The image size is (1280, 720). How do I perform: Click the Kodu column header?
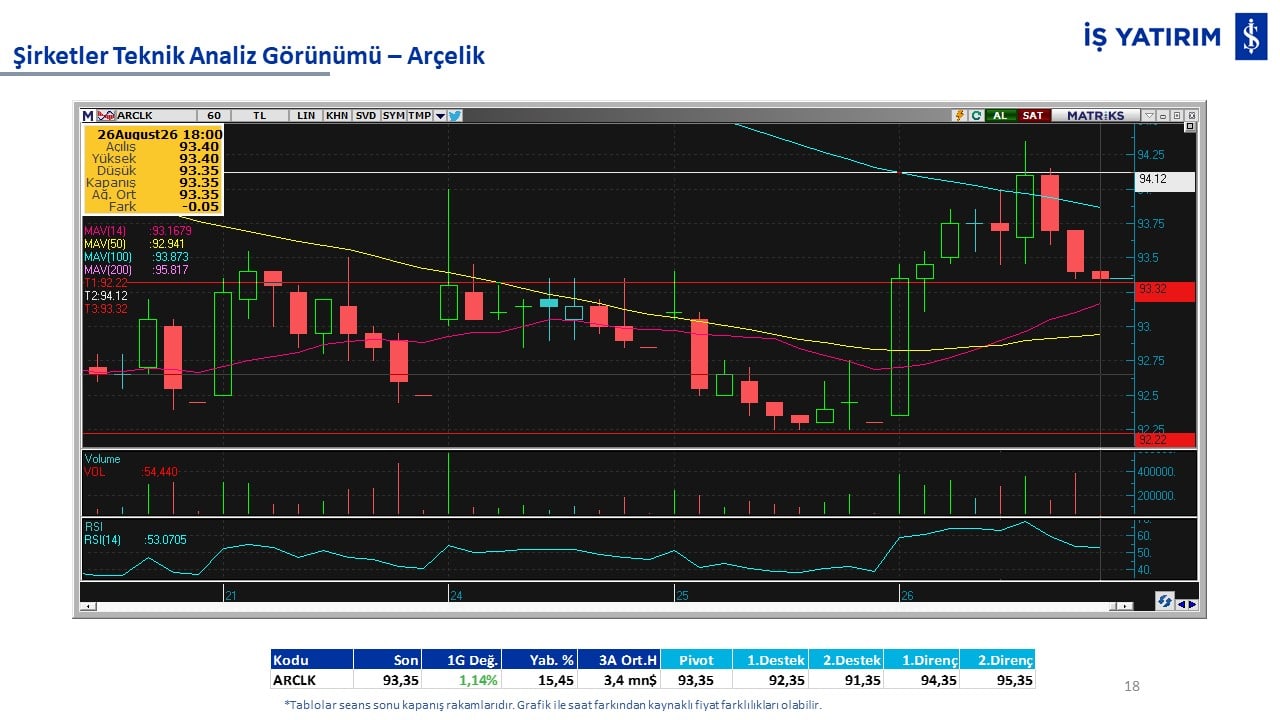tap(312, 659)
